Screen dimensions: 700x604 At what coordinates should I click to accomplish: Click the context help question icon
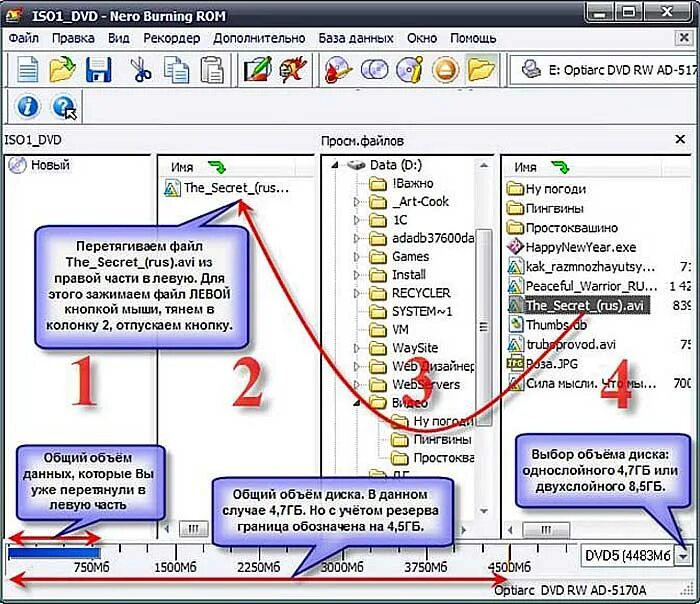click(x=64, y=107)
